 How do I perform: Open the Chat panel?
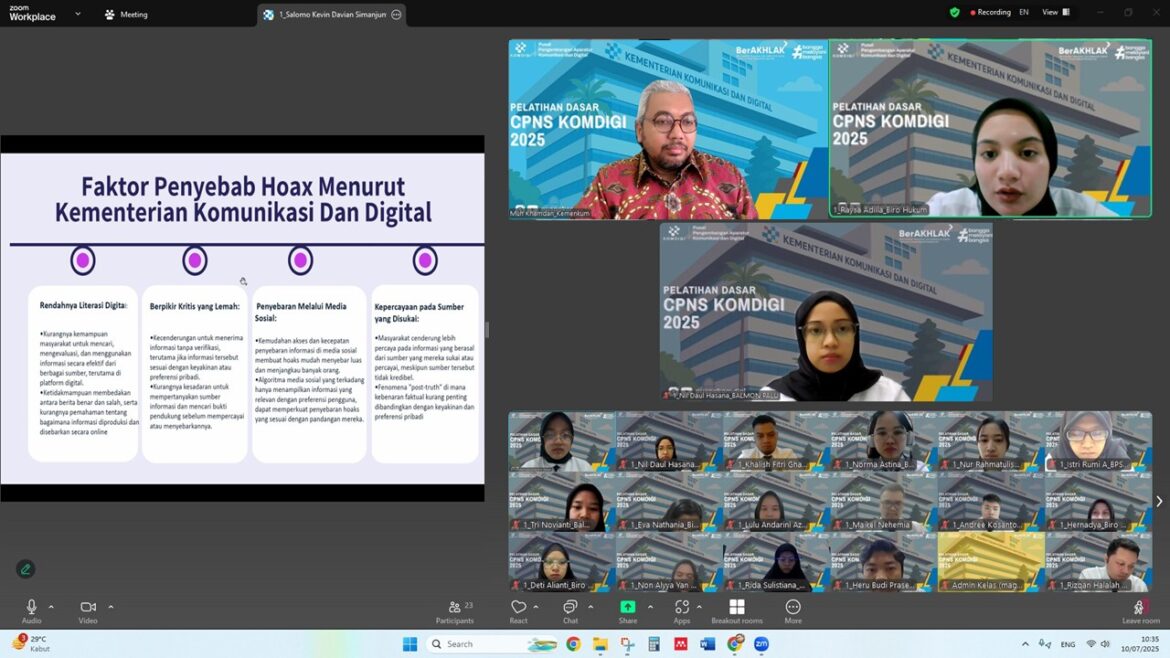click(x=570, y=612)
